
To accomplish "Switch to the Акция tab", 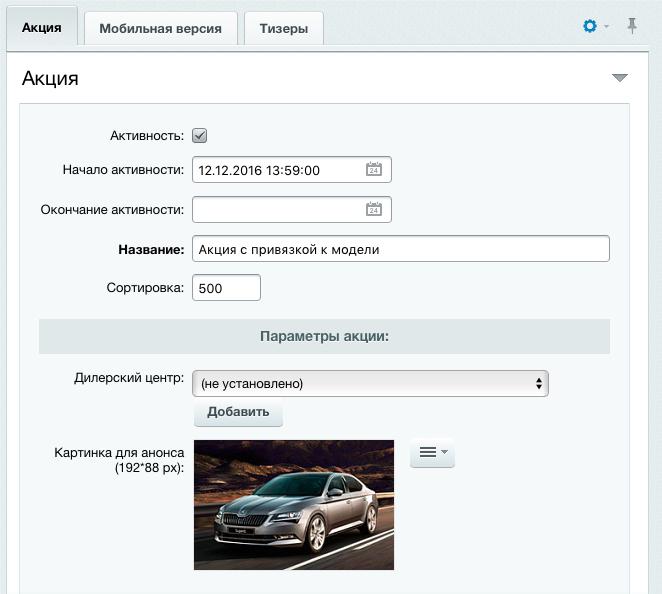I will pos(42,28).
